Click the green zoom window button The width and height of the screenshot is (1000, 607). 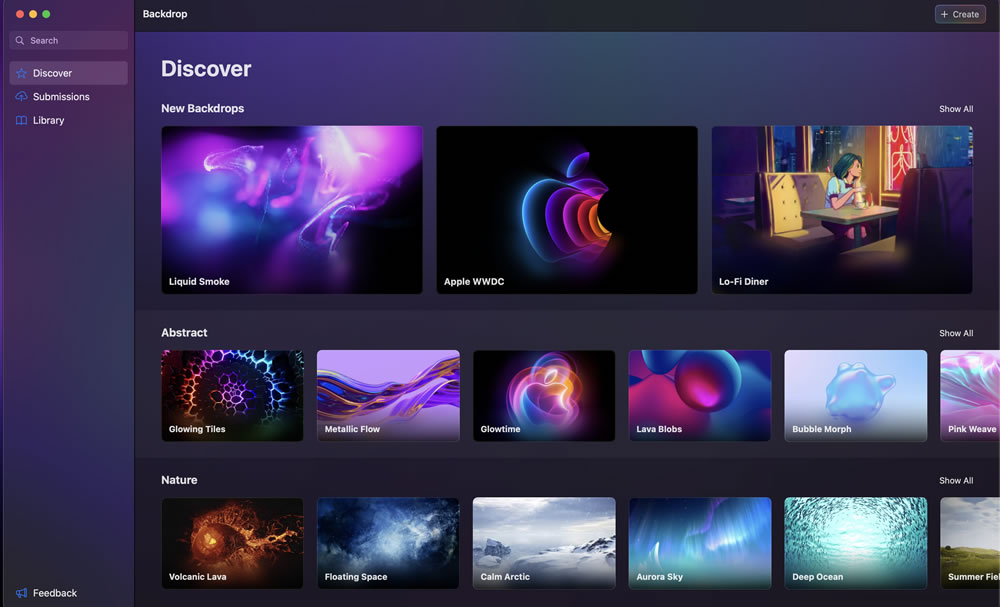coord(46,14)
